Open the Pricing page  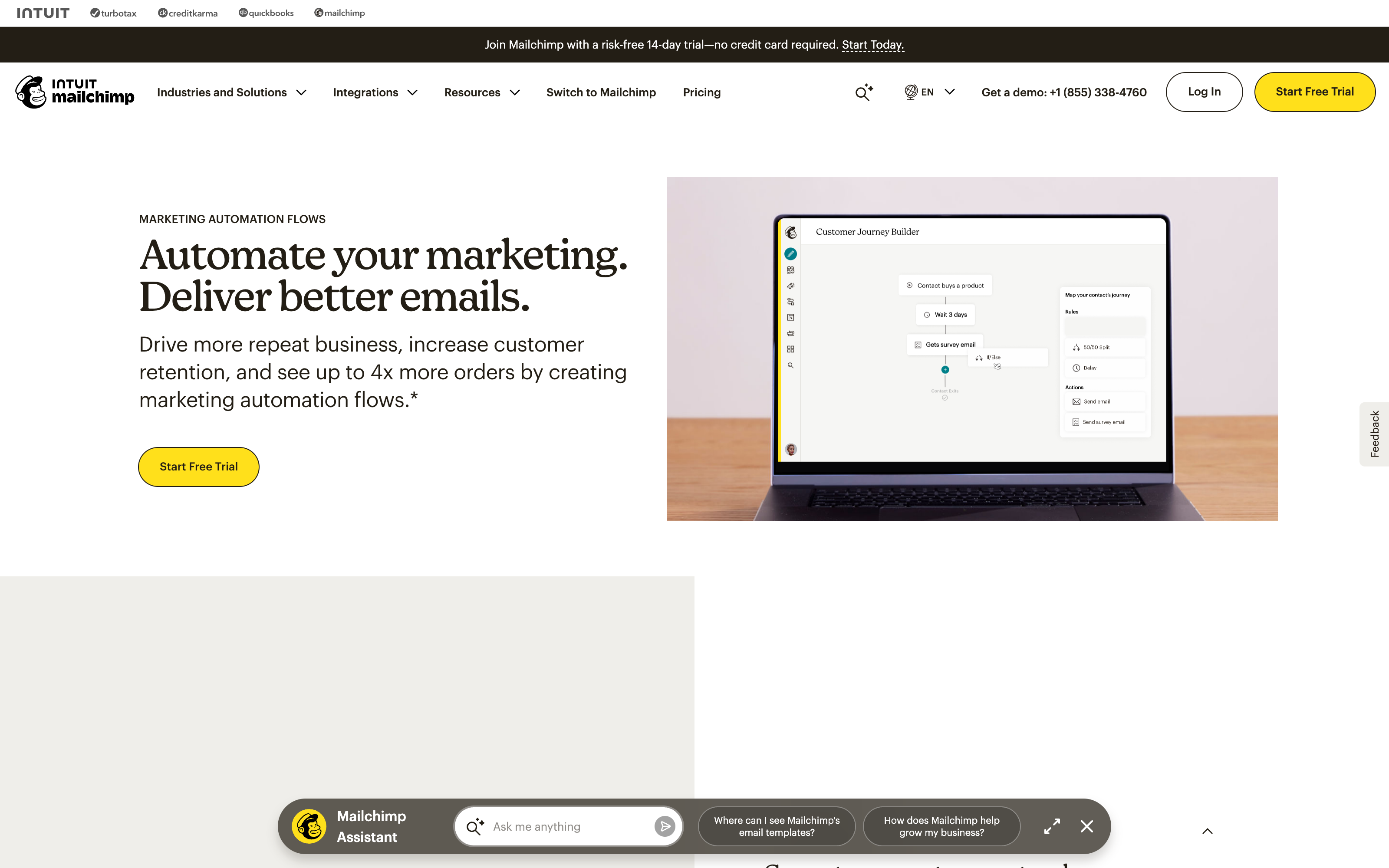(701, 92)
